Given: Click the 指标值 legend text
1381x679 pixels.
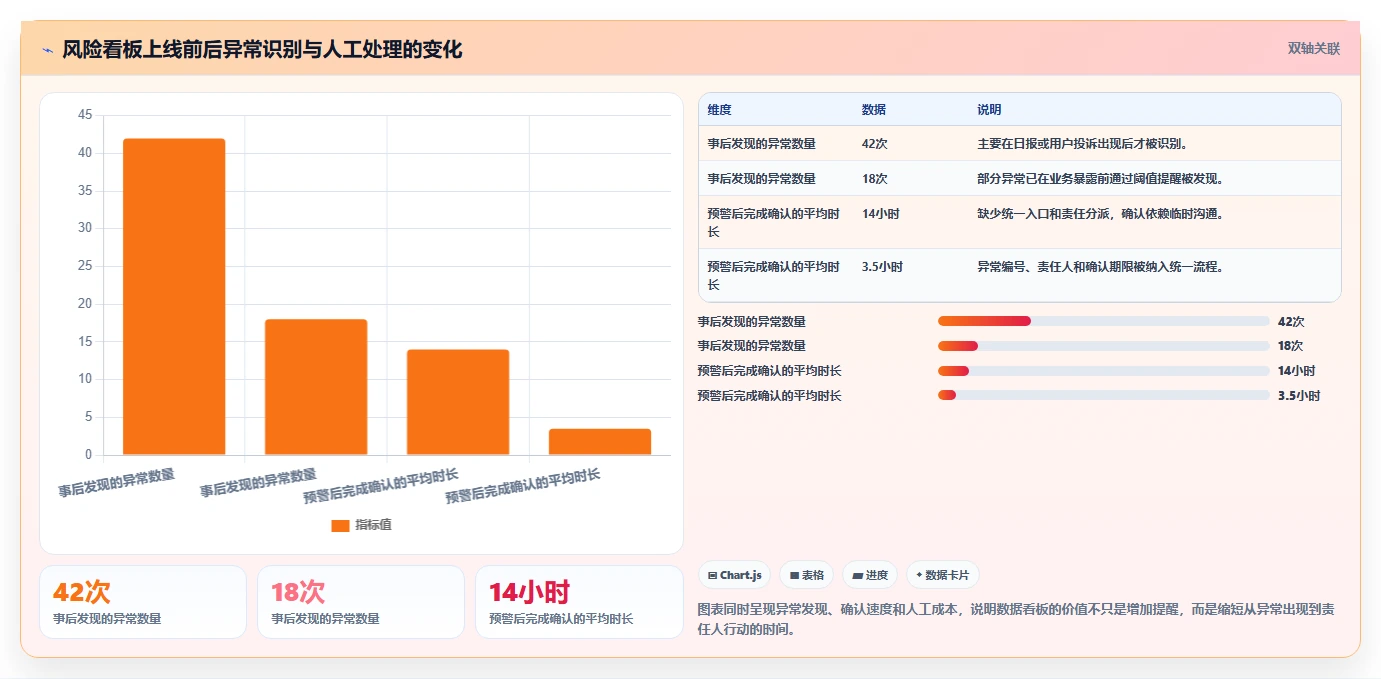Looking at the screenshot, I should (x=373, y=525).
